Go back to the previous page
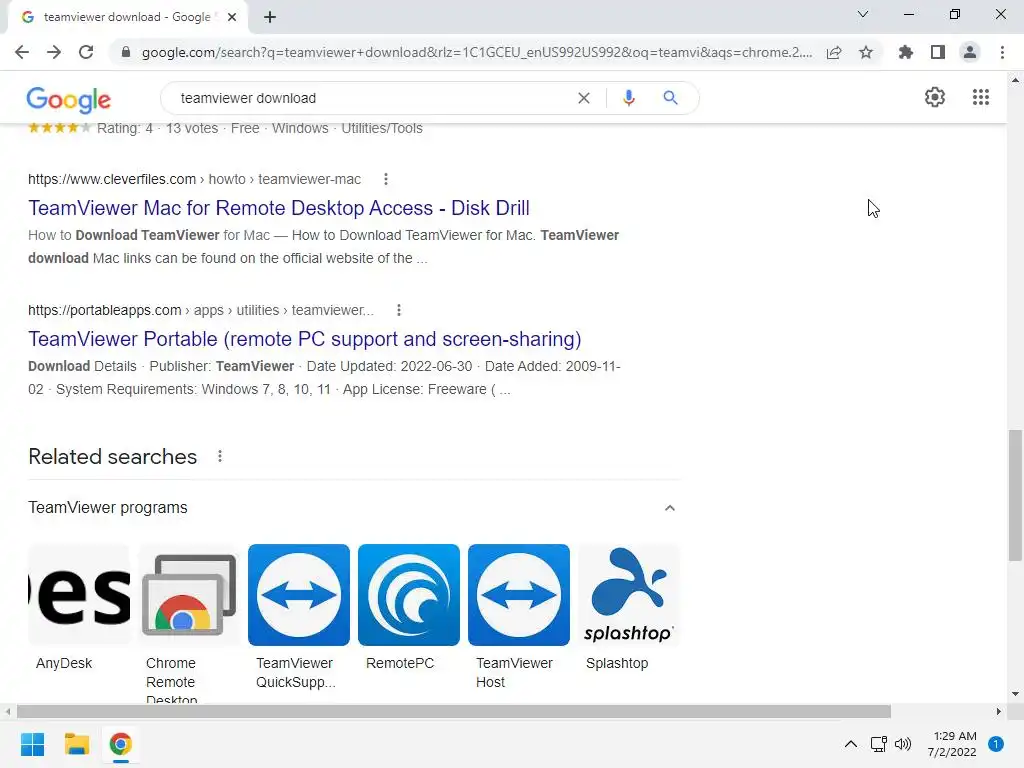 [22, 52]
